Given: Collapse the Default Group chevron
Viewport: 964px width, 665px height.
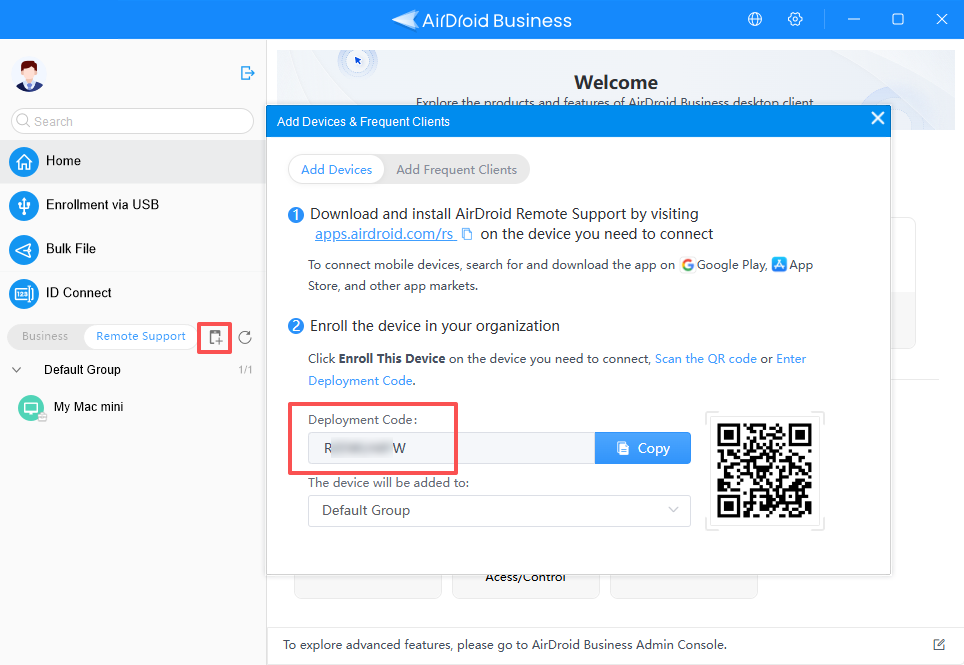Looking at the screenshot, I should (x=17, y=370).
